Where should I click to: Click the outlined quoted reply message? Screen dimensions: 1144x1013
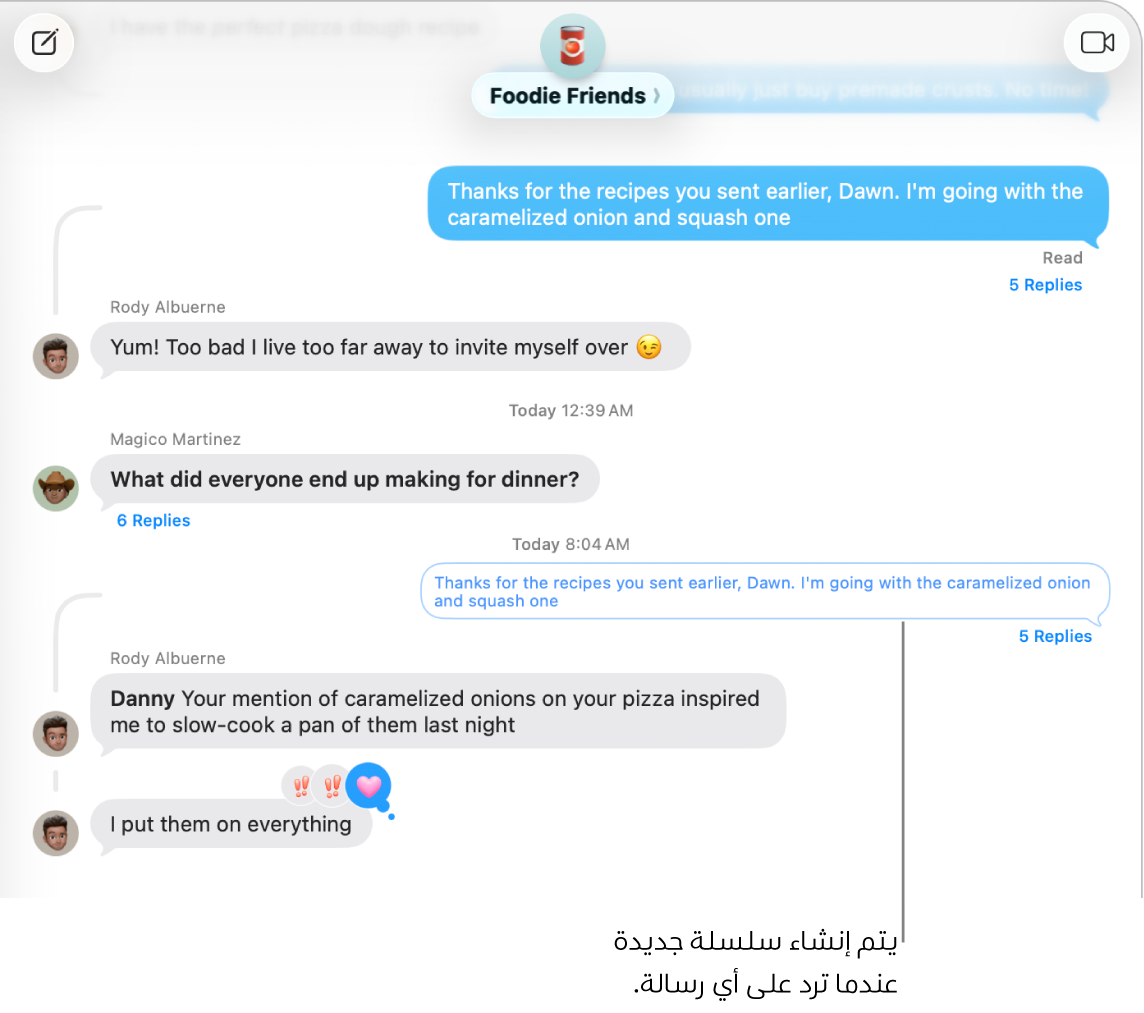tap(765, 592)
